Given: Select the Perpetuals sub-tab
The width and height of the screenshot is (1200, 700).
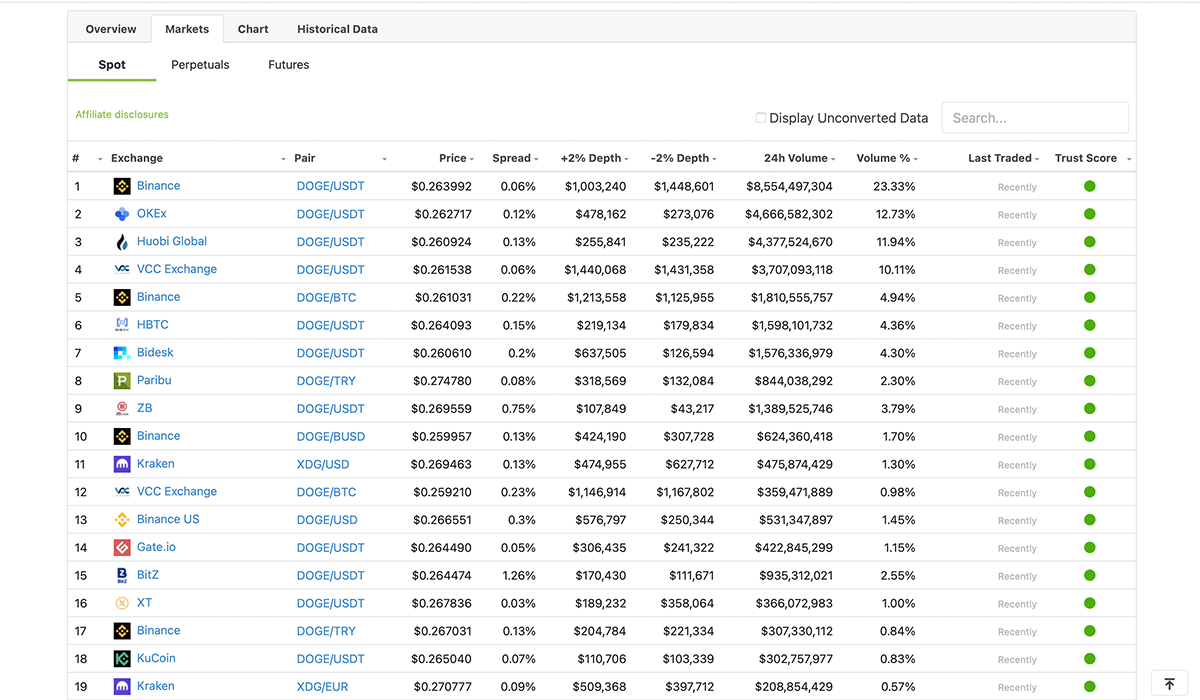Looking at the screenshot, I should click(200, 65).
